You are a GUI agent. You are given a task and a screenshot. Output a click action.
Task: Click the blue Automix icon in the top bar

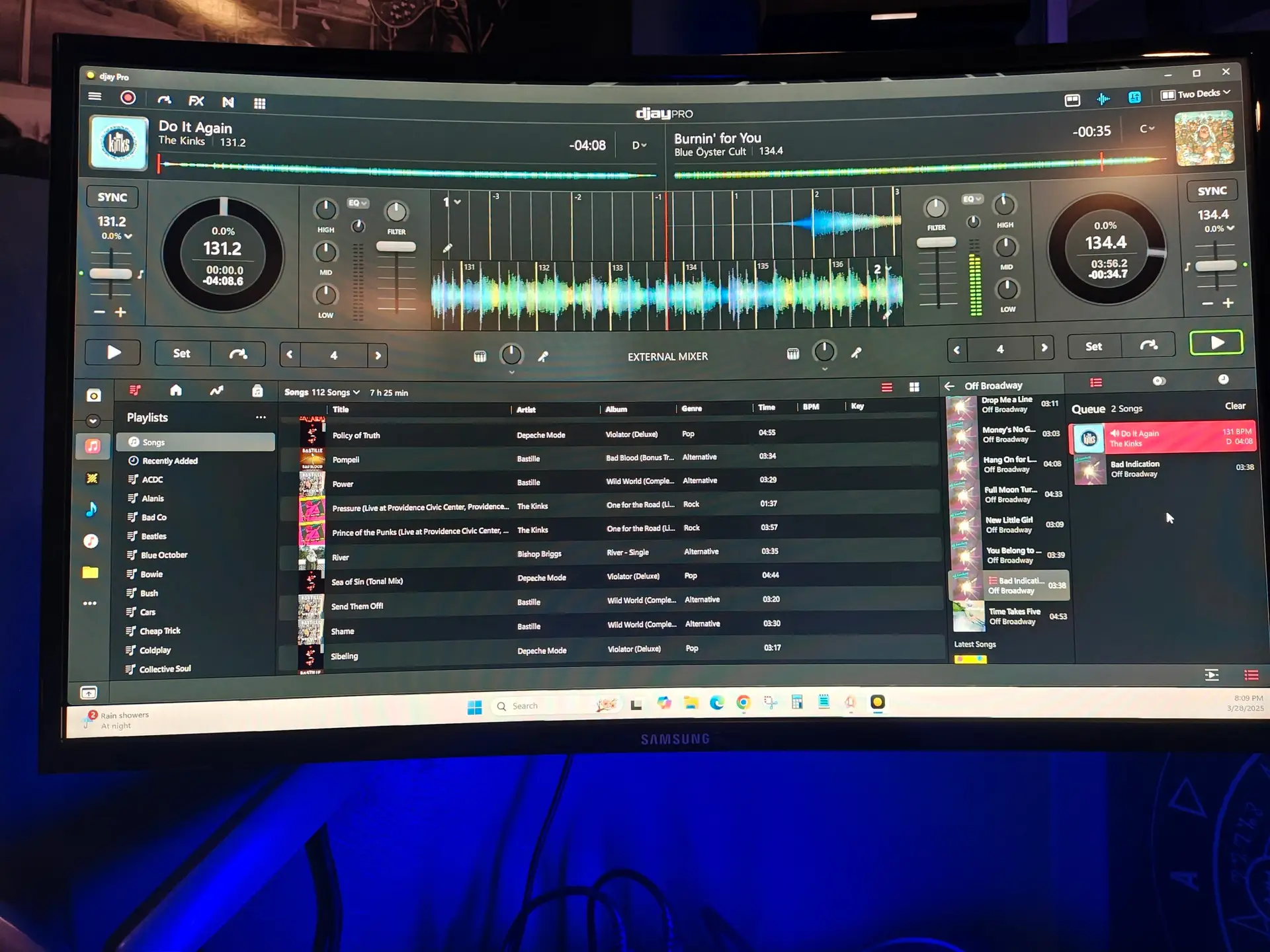pyautogui.click(x=1134, y=97)
